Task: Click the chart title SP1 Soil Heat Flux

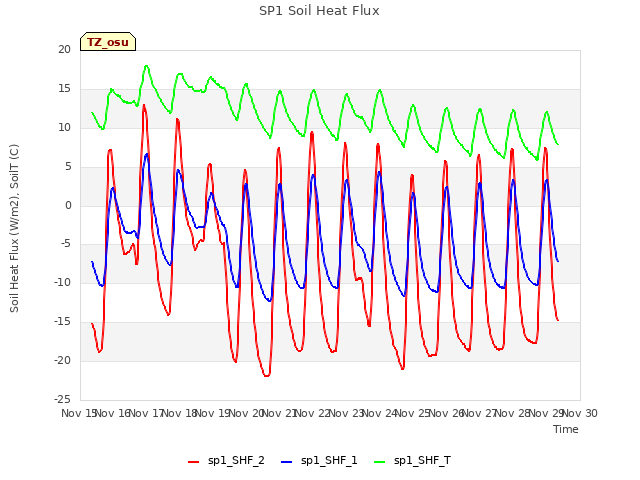Action: click(x=319, y=11)
